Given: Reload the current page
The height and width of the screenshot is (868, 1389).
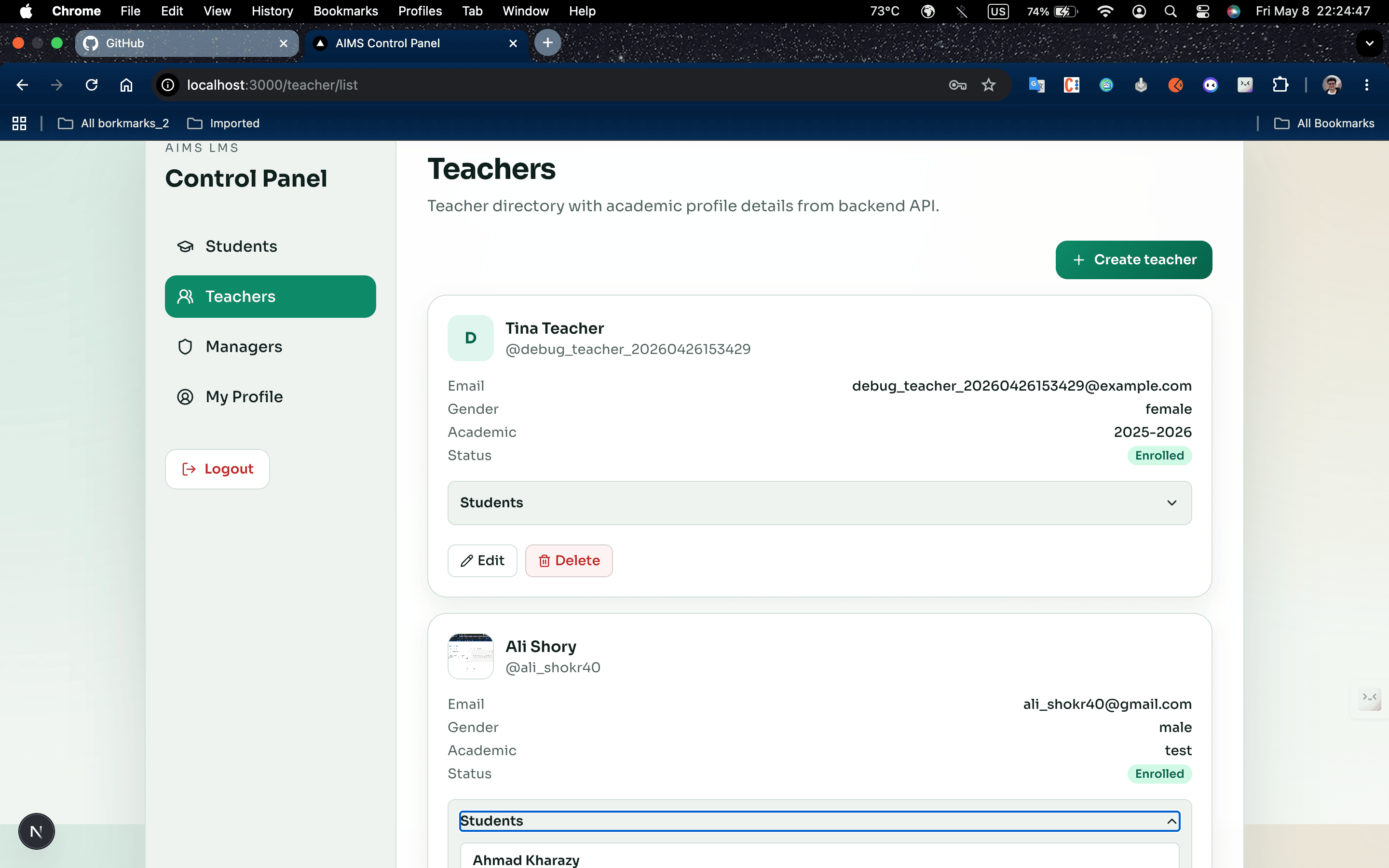Looking at the screenshot, I should tap(91, 85).
